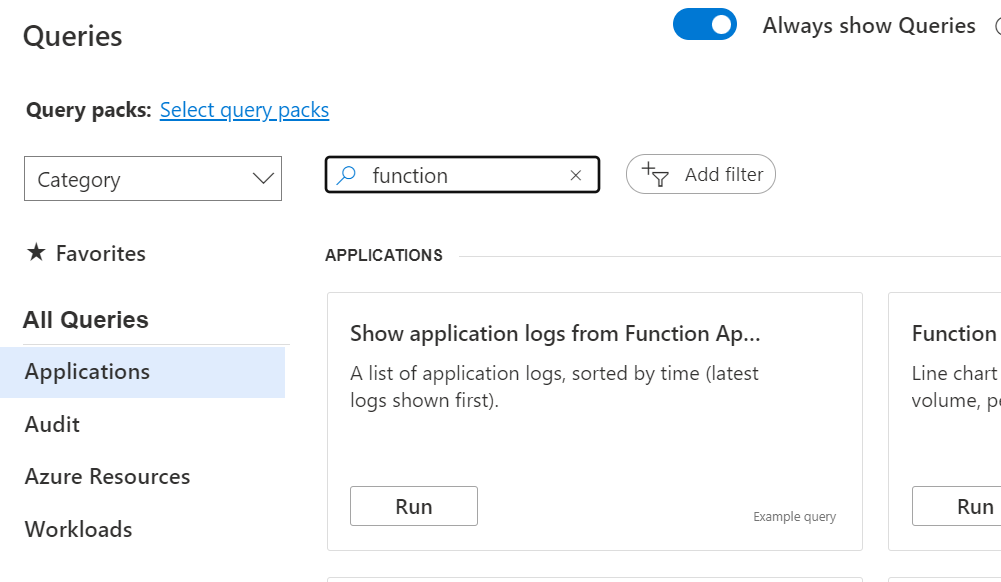Viewport: 1001px width, 582px height.
Task: Clear the search box with the X icon
Action: (x=576, y=175)
